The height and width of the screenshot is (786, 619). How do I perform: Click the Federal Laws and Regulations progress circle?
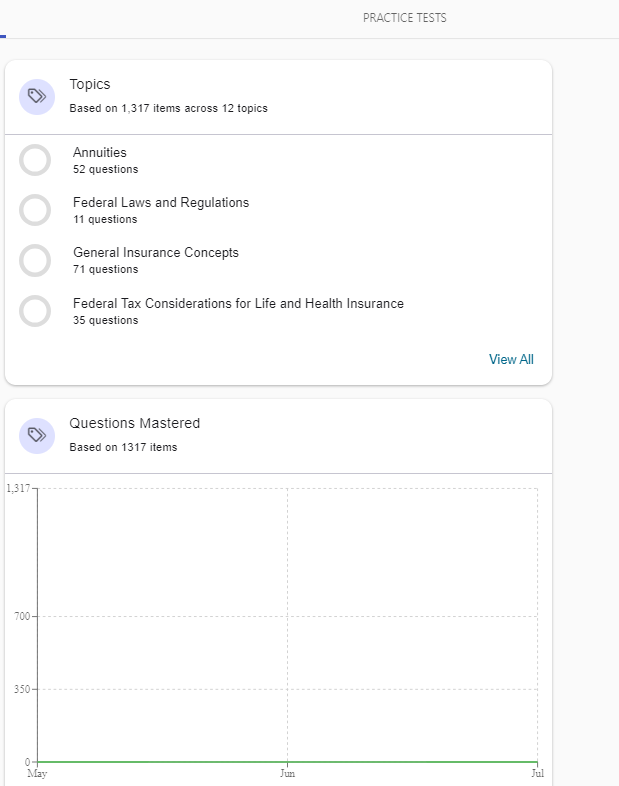click(35, 210)
